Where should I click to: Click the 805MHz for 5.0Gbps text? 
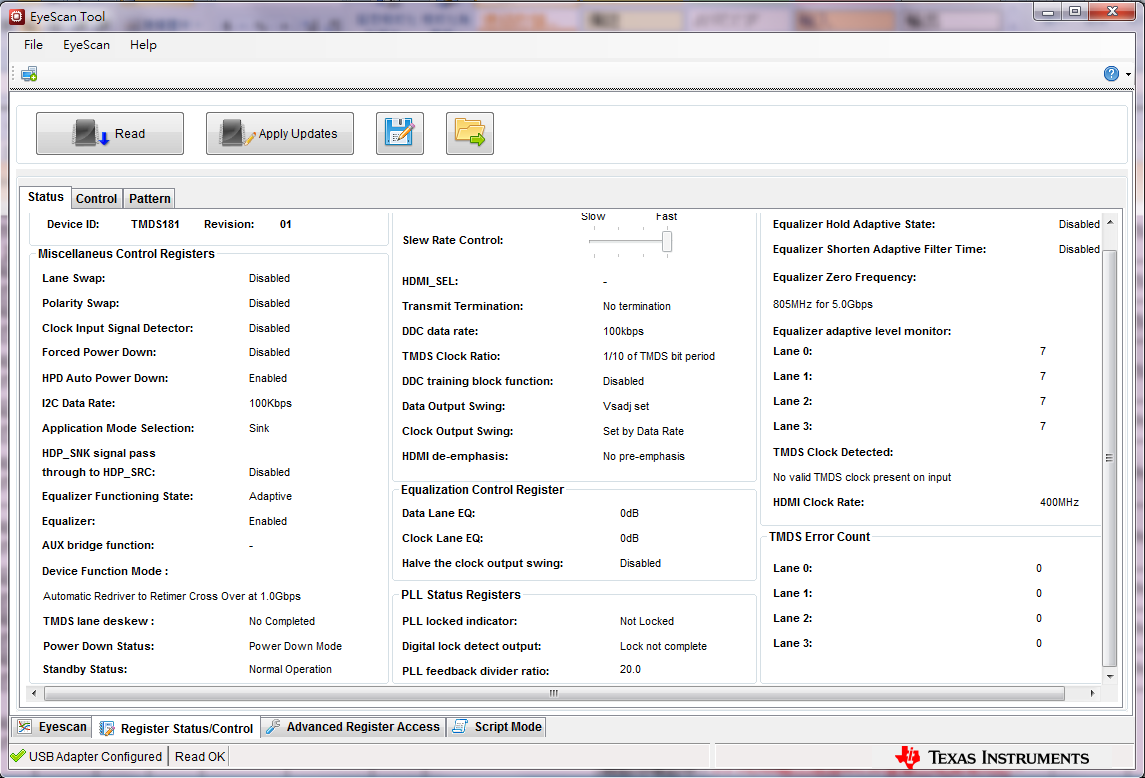pos(823,304)
